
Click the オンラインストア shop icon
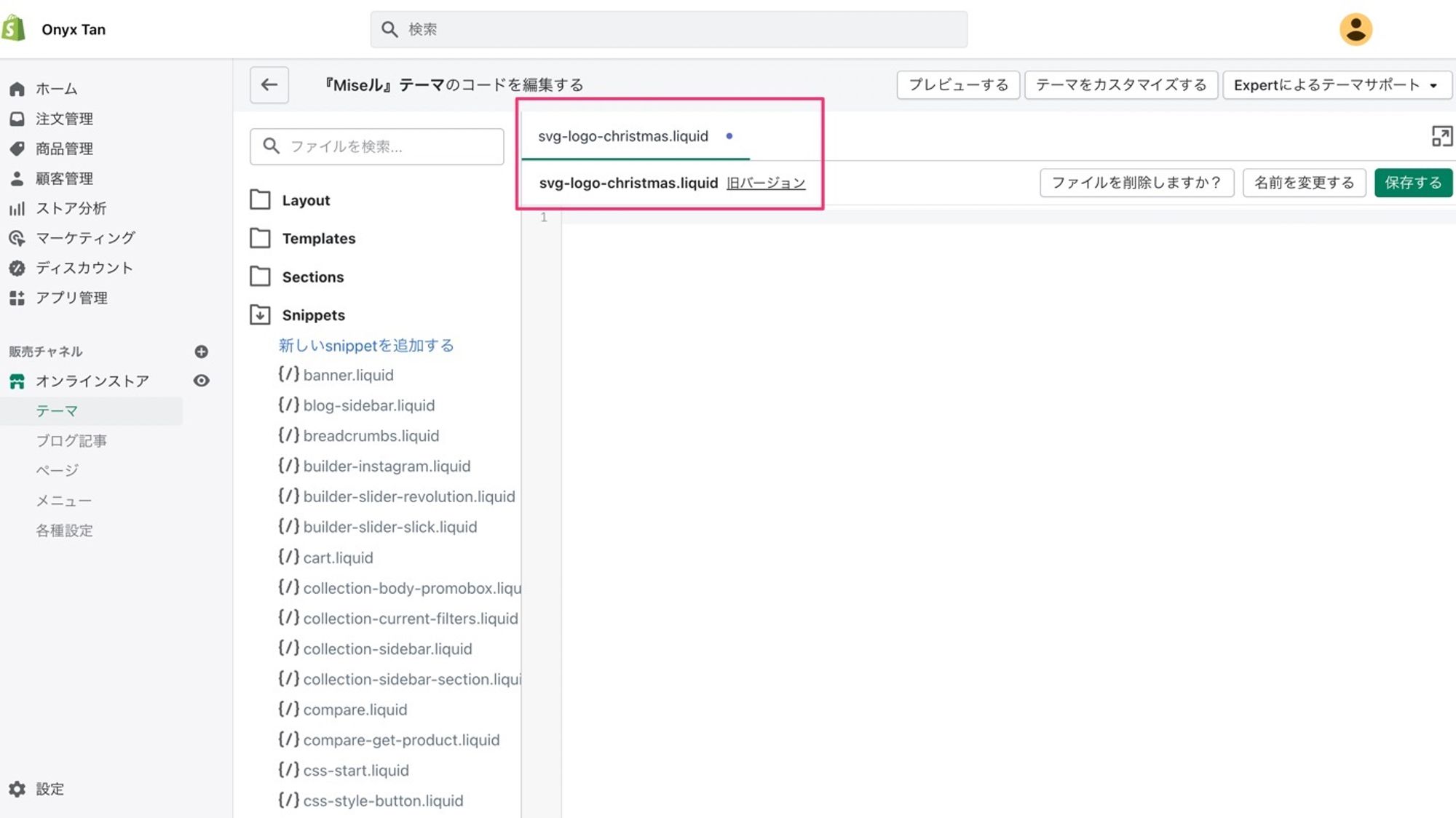click(x=17, y=381)
